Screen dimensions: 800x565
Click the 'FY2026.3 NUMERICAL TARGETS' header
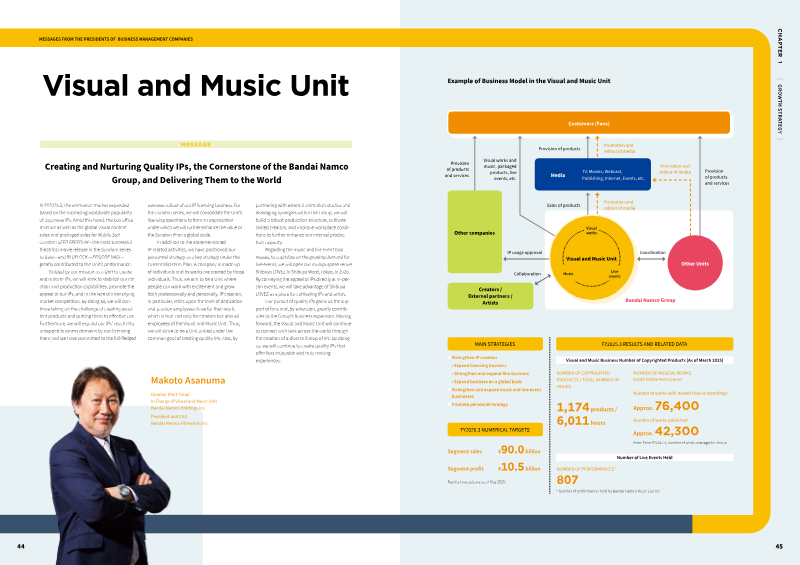pyautogui.click(x=495, y=430)
